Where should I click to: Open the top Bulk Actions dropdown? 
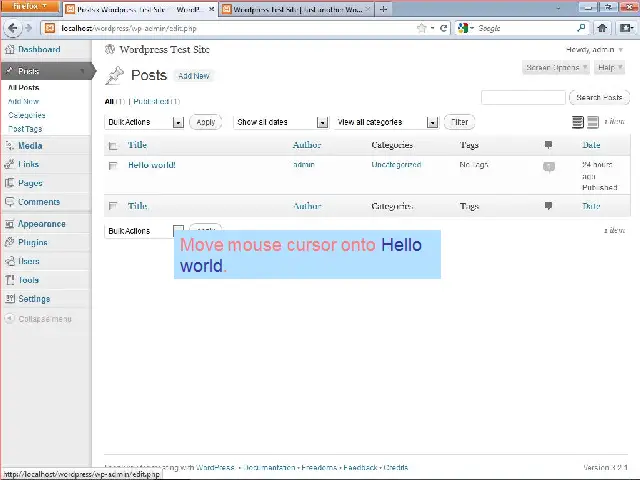(144, 122)
